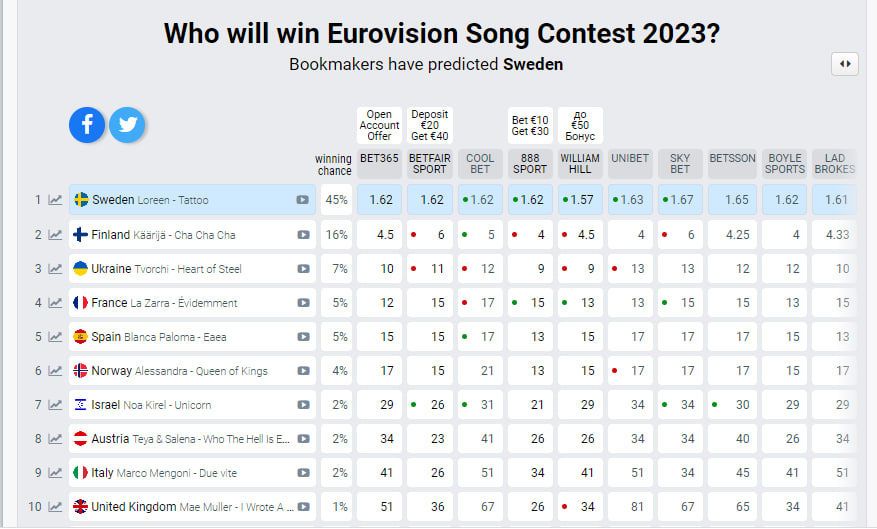Screen dimensions: 877x529
Task: Click Deposit €20 Get €40 offer
Action: tap(430, 125)
